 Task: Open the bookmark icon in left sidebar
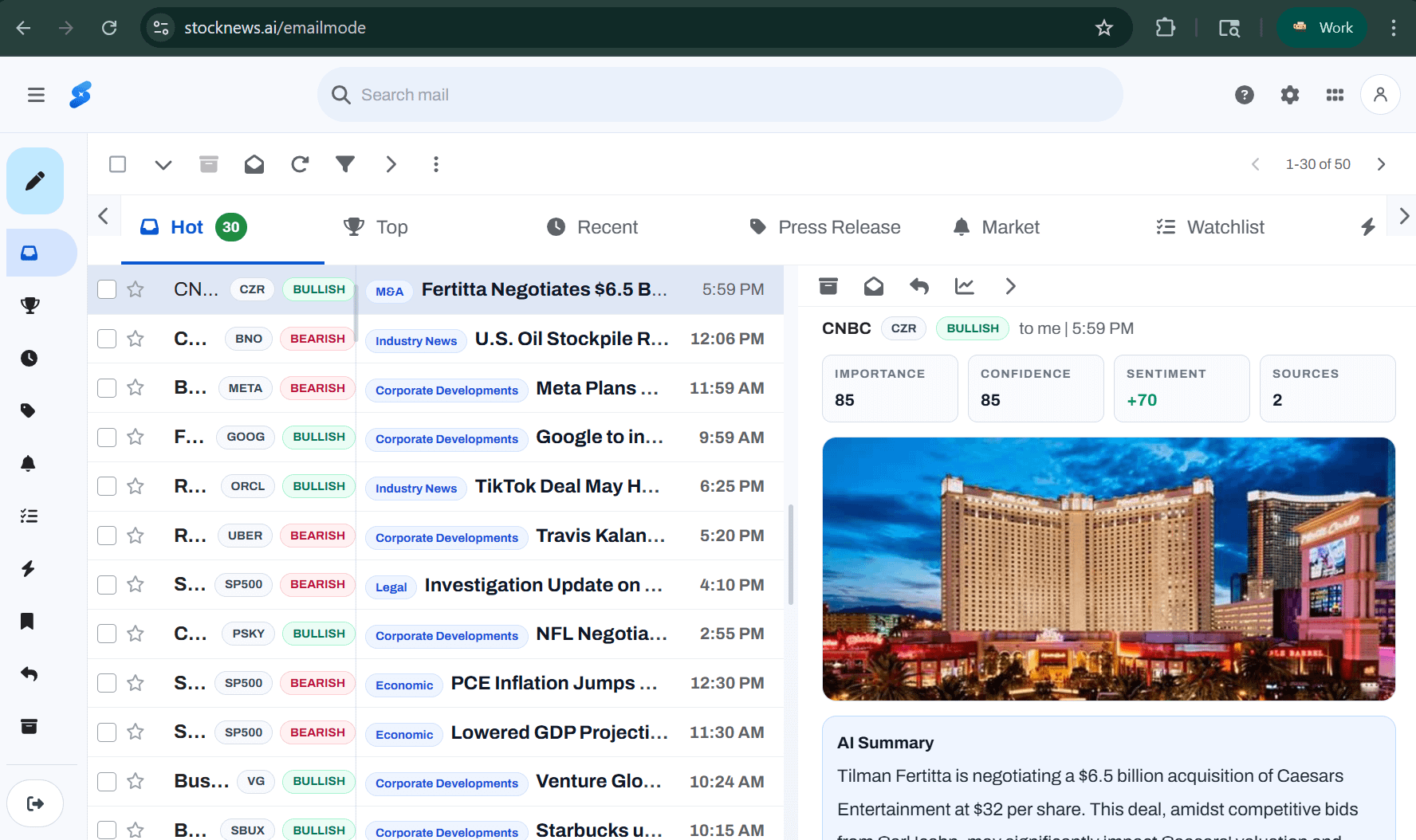click(28, 621)
